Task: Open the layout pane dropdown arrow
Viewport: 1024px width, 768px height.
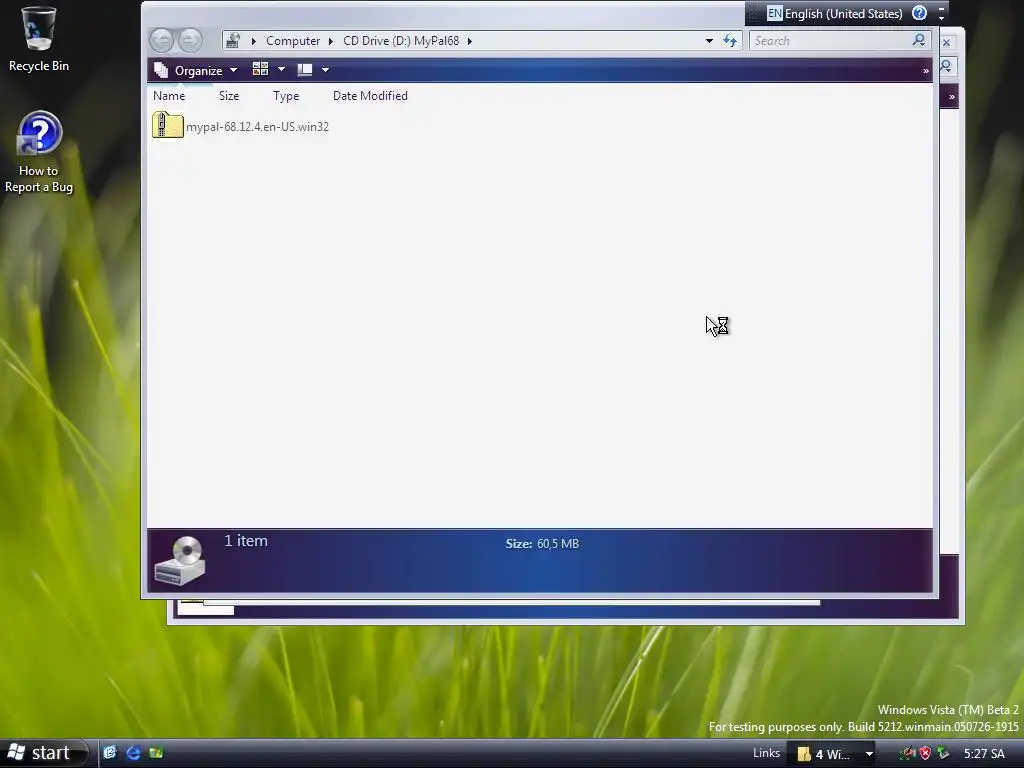Action: 325,70
